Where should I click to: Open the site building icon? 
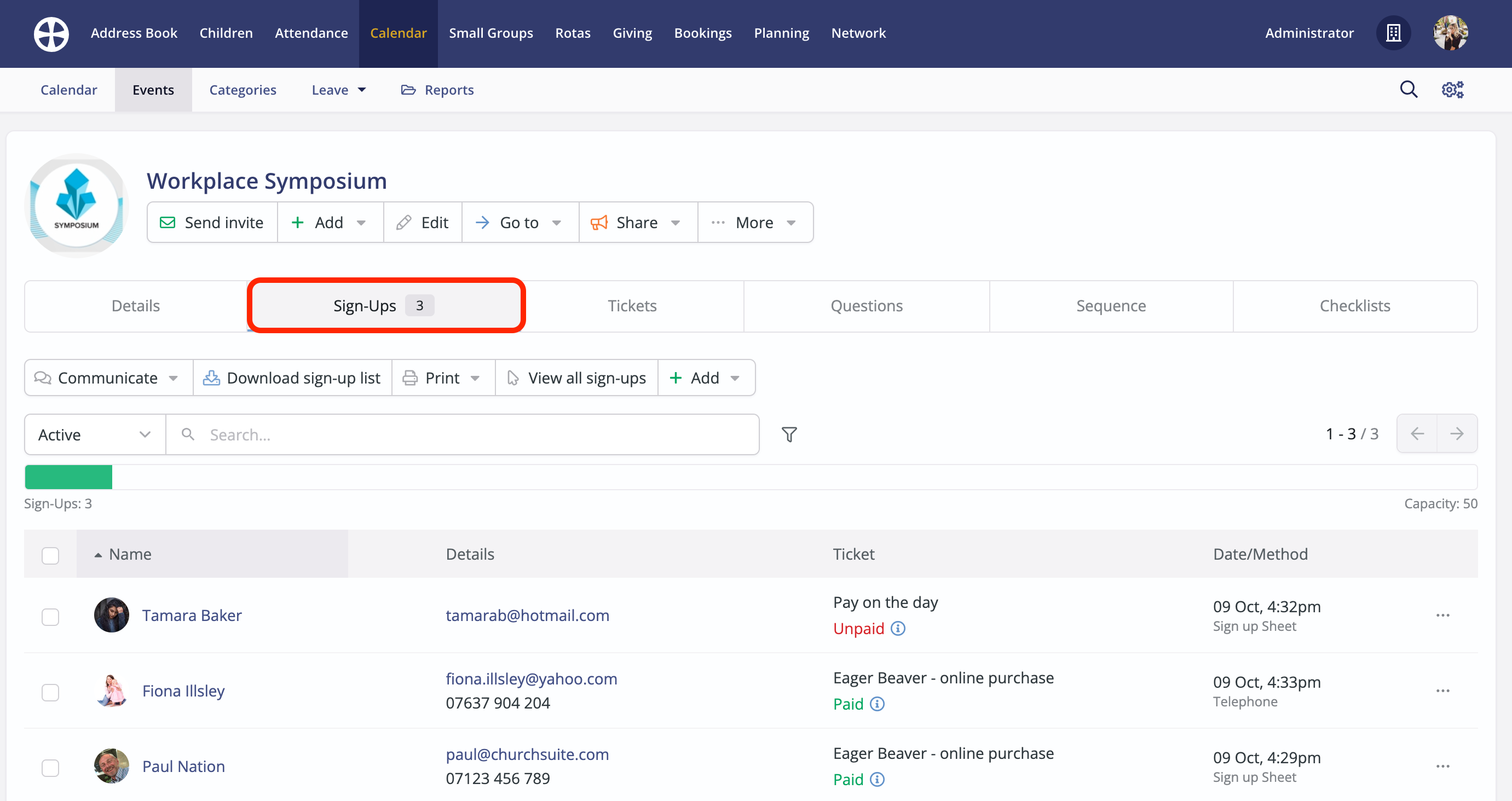coord(1393,33)
